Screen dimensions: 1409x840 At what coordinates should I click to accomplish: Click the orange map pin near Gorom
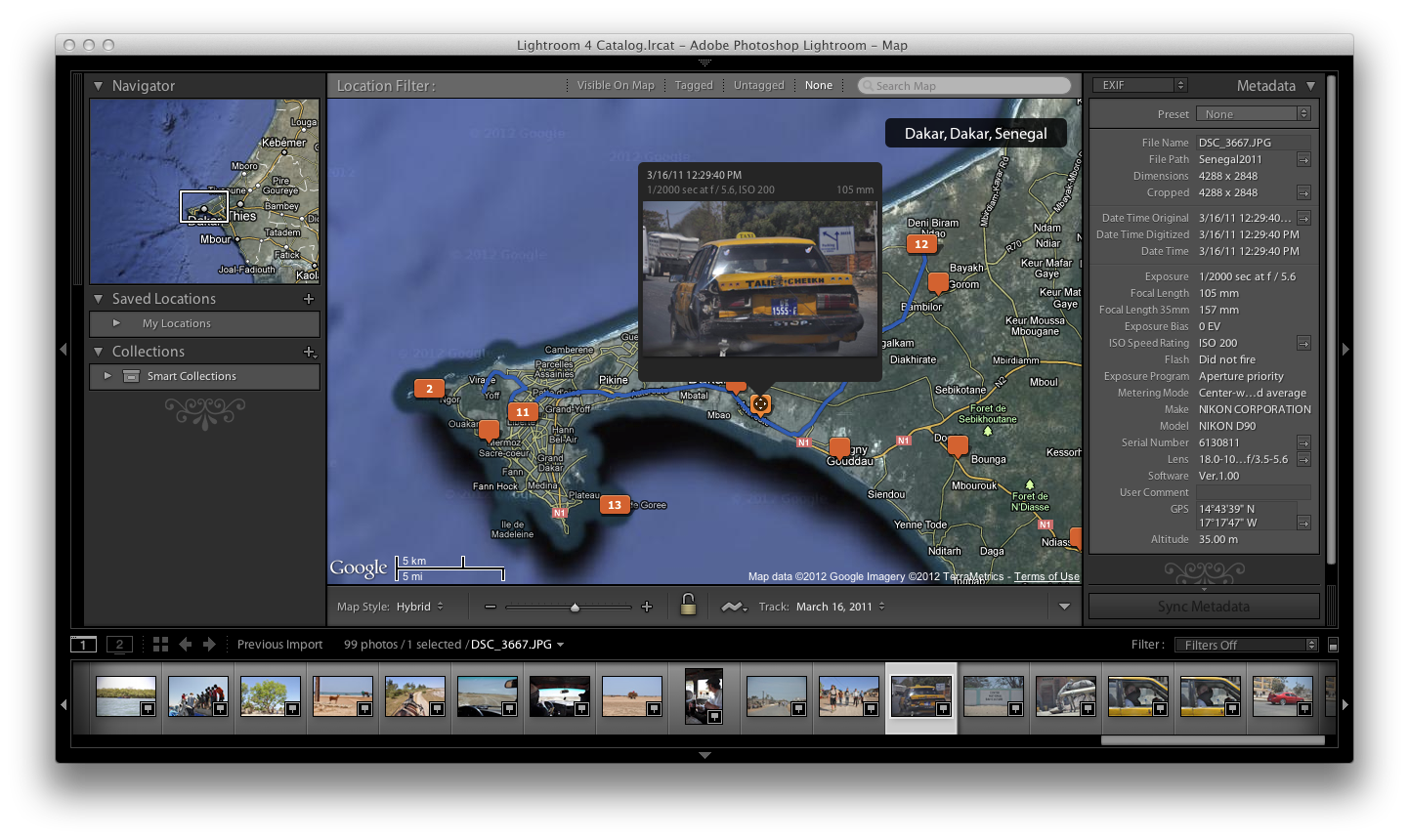[938, 283]
